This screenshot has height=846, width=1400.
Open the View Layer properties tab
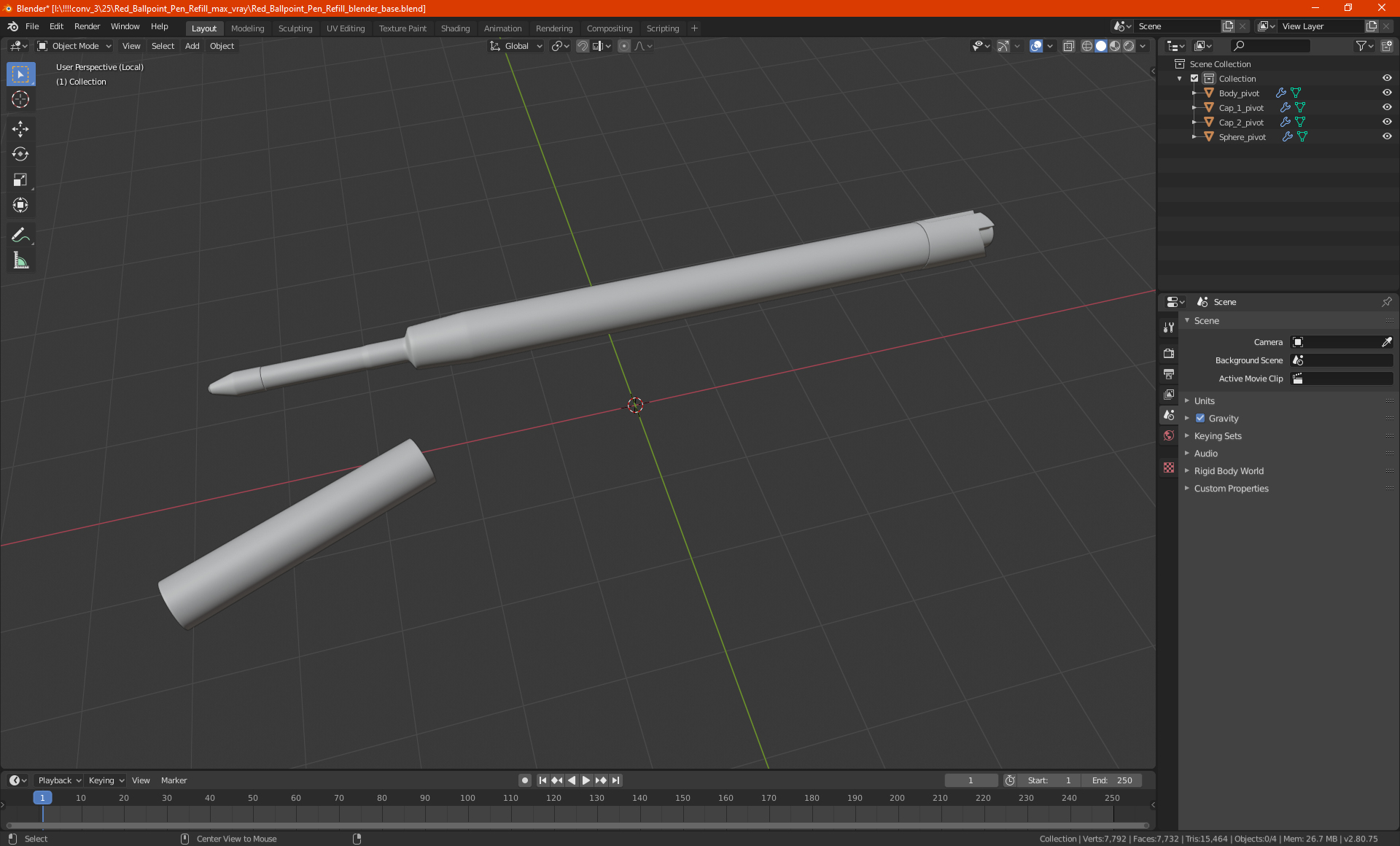tap(1169, 395)
